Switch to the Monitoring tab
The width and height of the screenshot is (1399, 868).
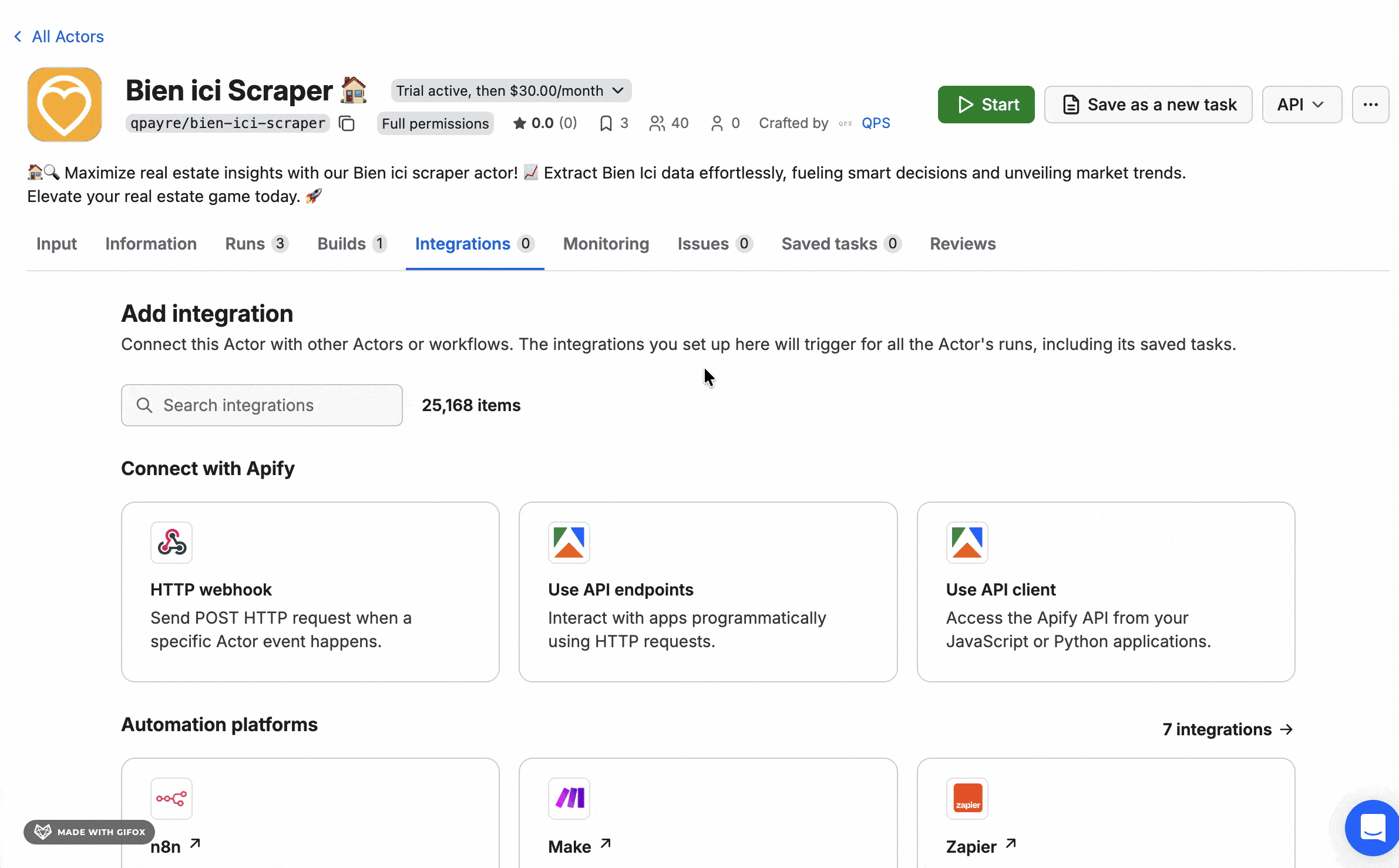[x=606, y=244]
